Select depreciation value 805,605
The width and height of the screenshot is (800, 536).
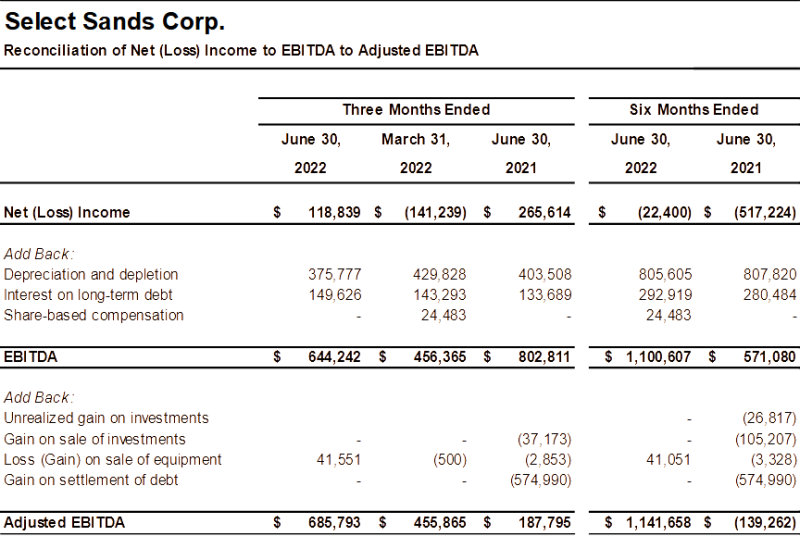click(665, 274)
